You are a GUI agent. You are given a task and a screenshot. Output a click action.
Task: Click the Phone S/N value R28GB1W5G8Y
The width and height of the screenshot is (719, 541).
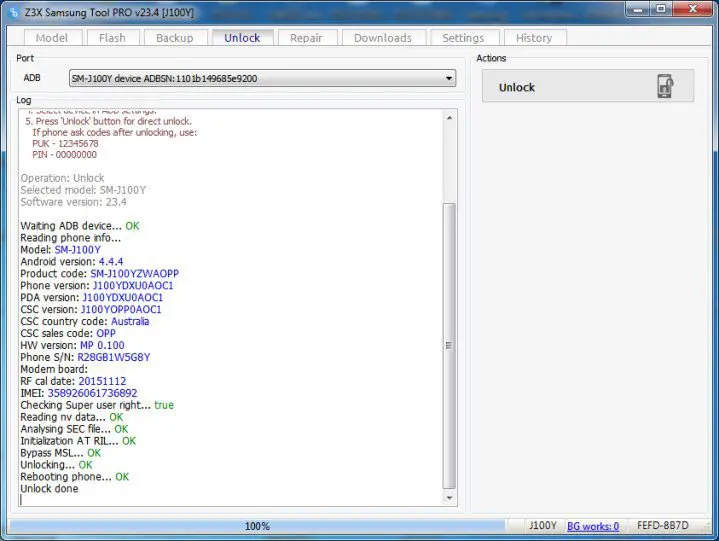click(x=114, y=357)
